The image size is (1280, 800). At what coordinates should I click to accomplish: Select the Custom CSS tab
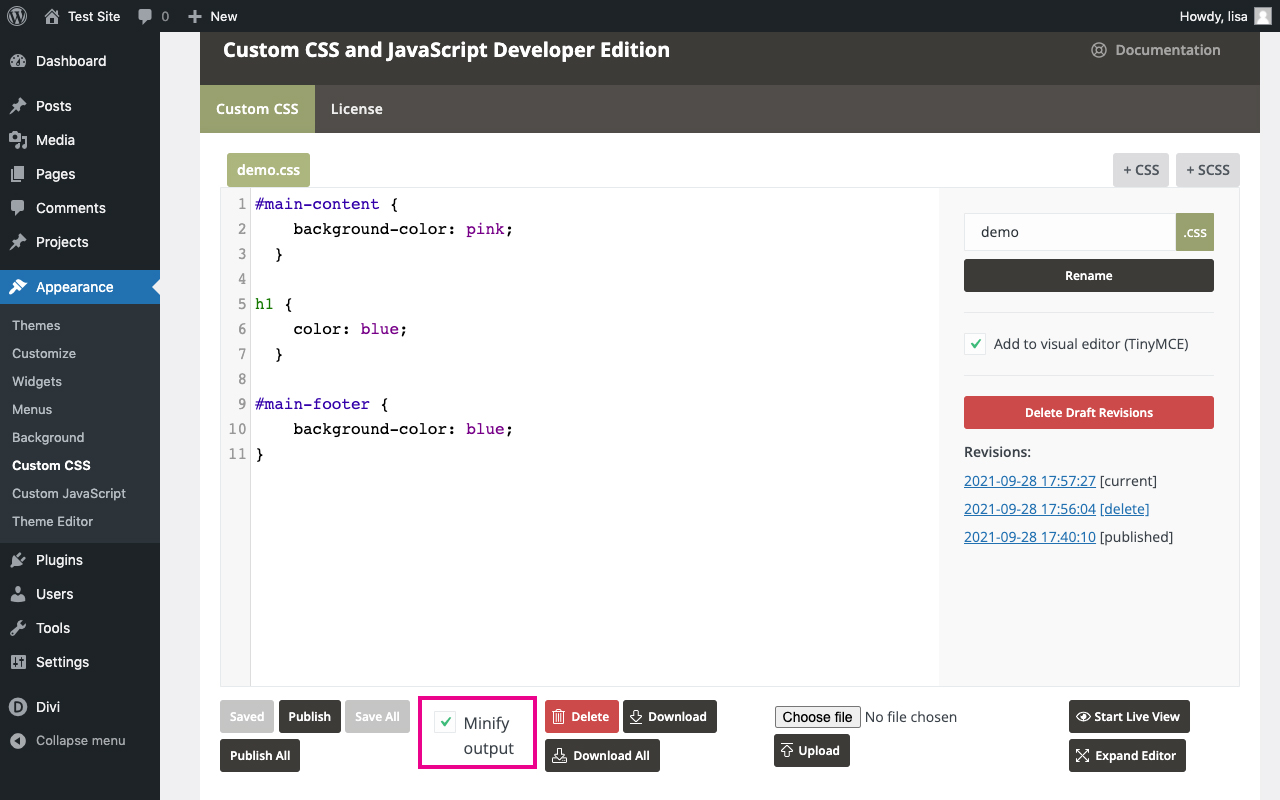click(257, 109)
